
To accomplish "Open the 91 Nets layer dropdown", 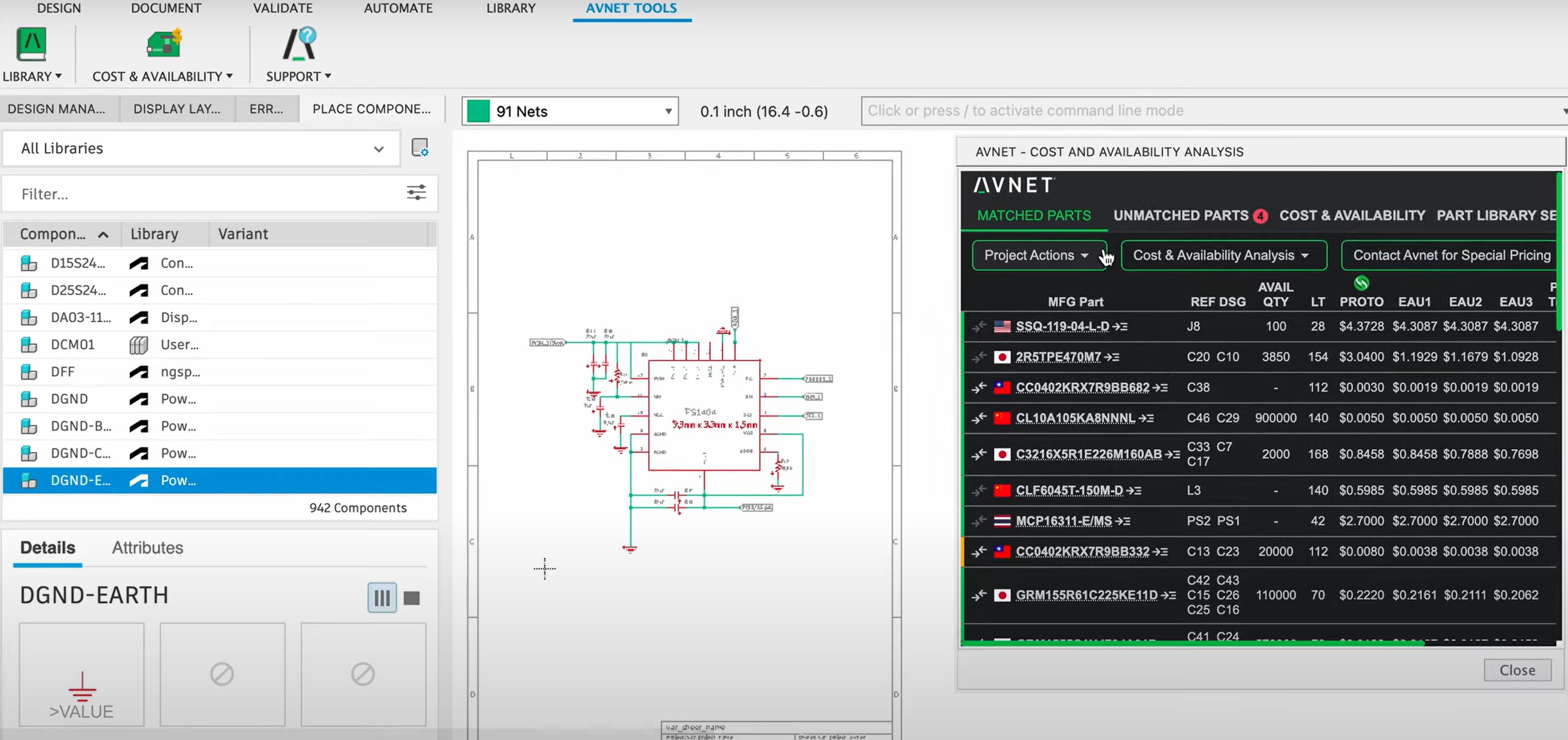I will click(668, 111).
